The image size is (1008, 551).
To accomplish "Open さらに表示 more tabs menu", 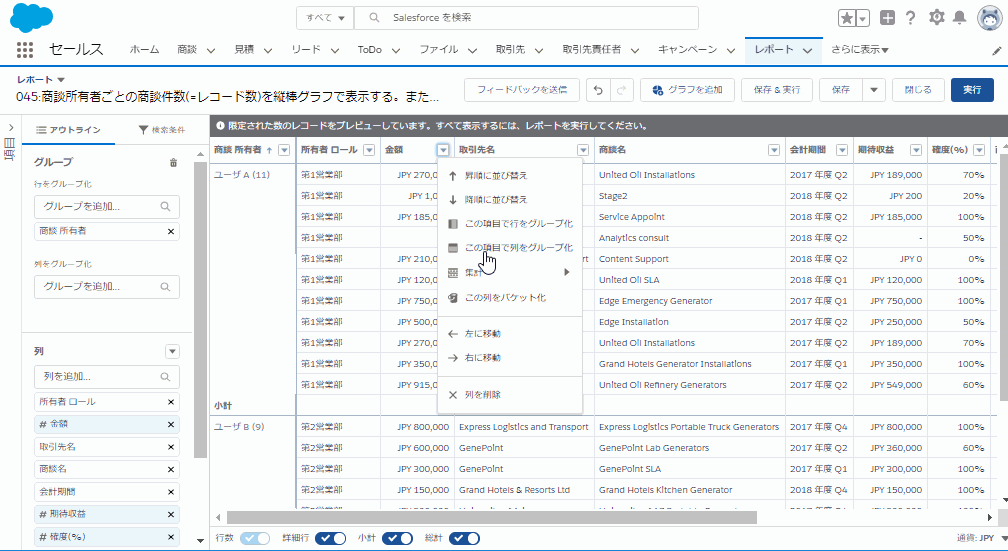I will 860,50.
